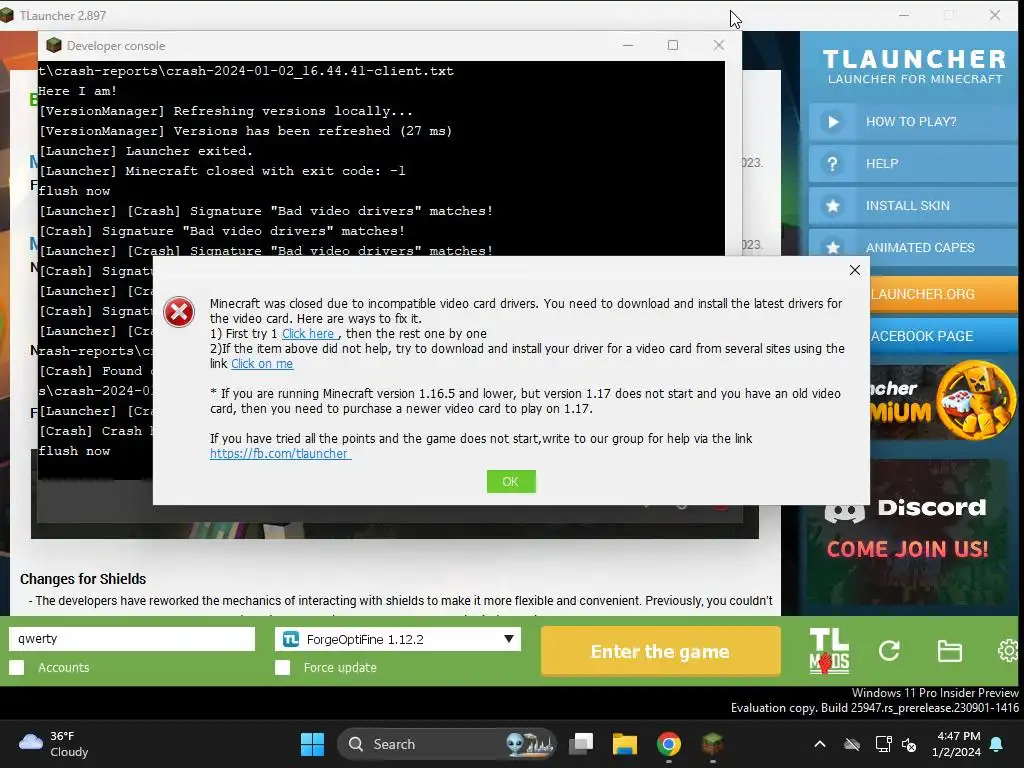Click "Launcher exited." console line
Screen dimensions: 1024x768
pos(146,151)
